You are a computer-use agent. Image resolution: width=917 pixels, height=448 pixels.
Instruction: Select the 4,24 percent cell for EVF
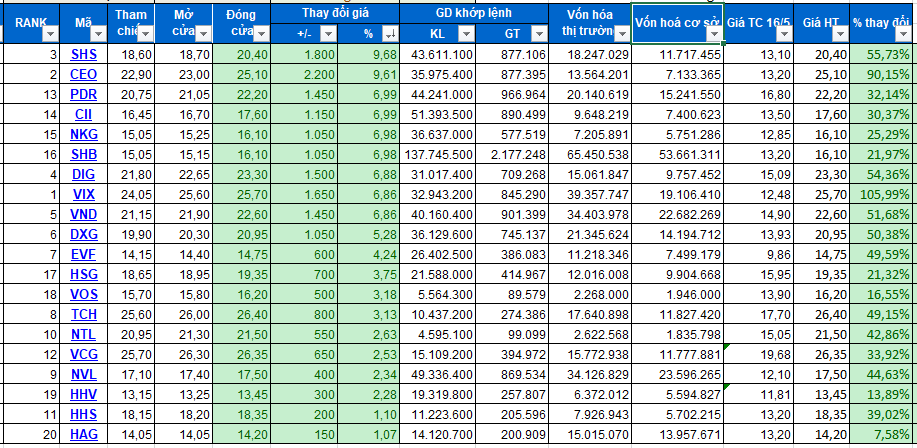(369, 254)
